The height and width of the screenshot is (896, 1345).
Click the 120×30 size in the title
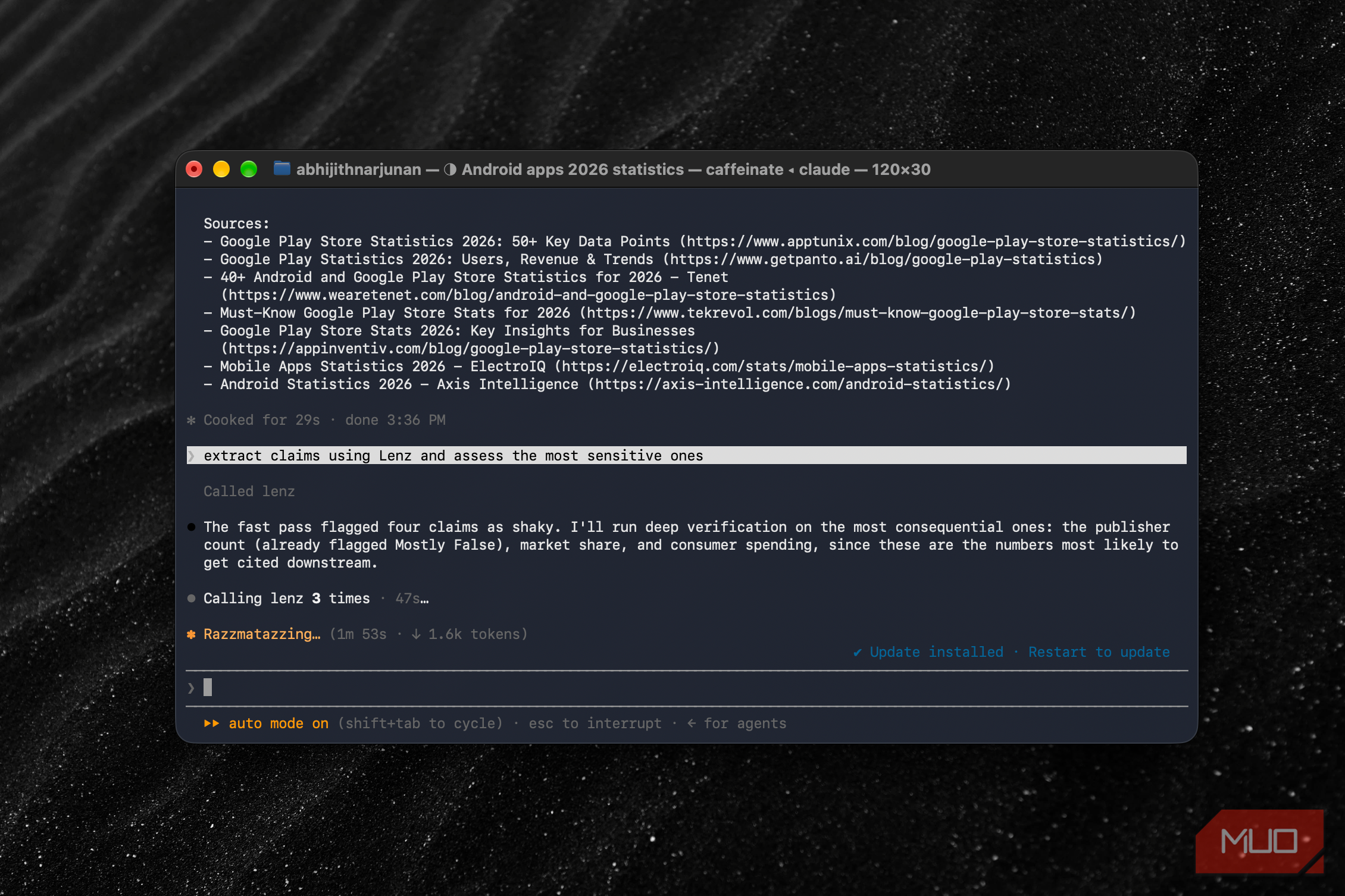pos(901,170)
